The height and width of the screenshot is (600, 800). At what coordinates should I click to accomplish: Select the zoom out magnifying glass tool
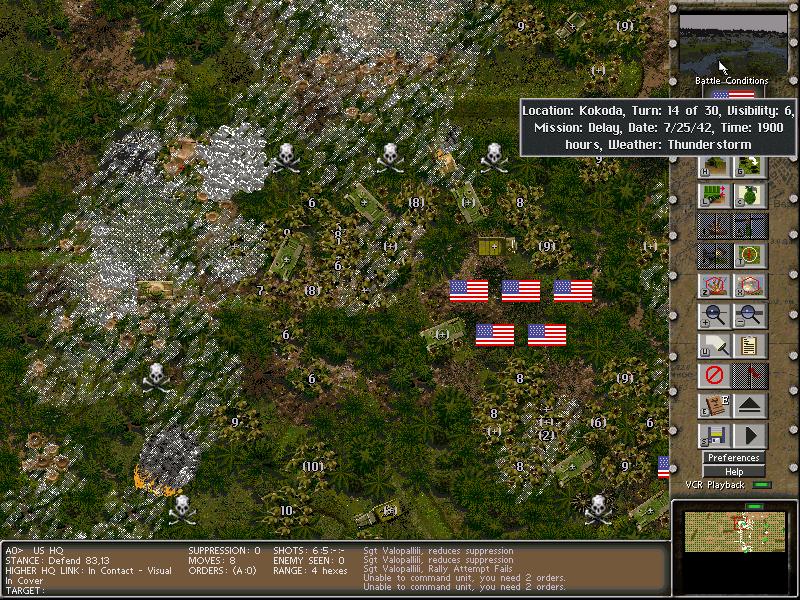pos(747,314)
